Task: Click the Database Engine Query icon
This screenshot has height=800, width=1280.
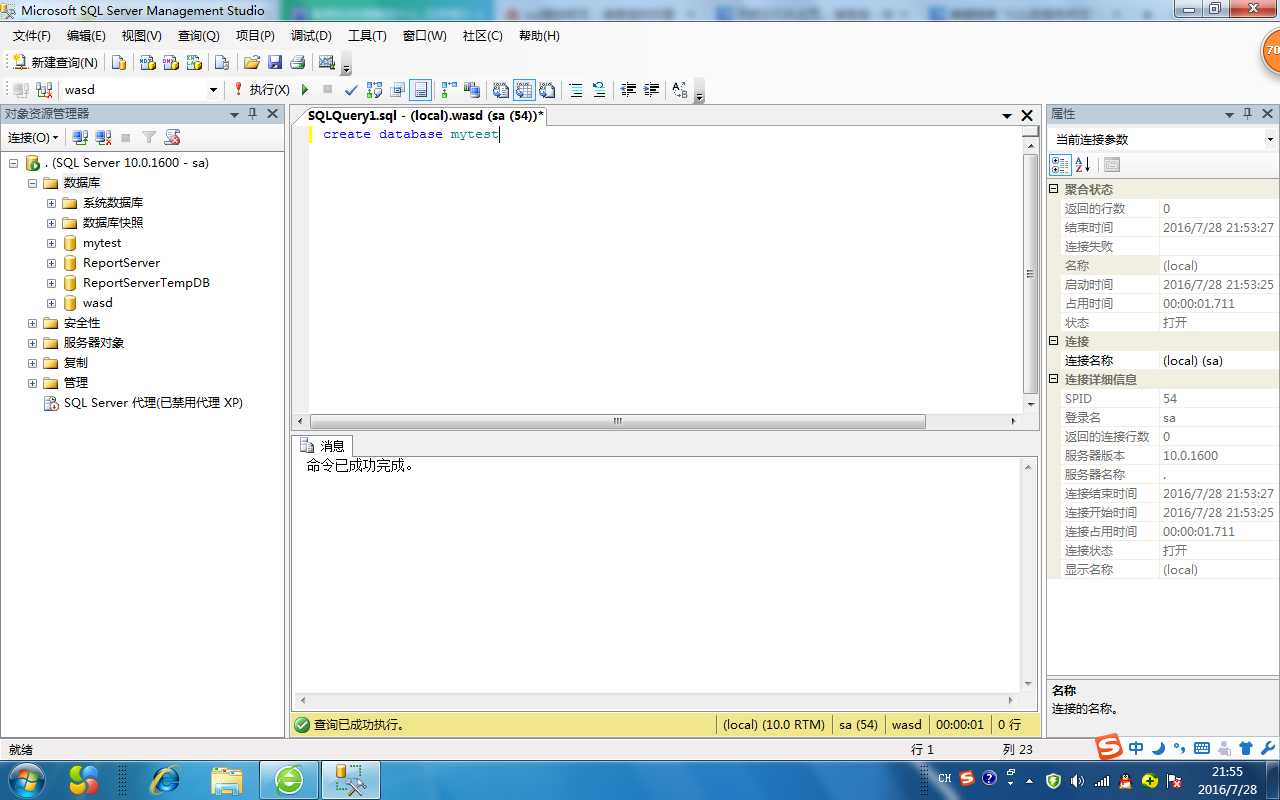Action: point(120,62)
